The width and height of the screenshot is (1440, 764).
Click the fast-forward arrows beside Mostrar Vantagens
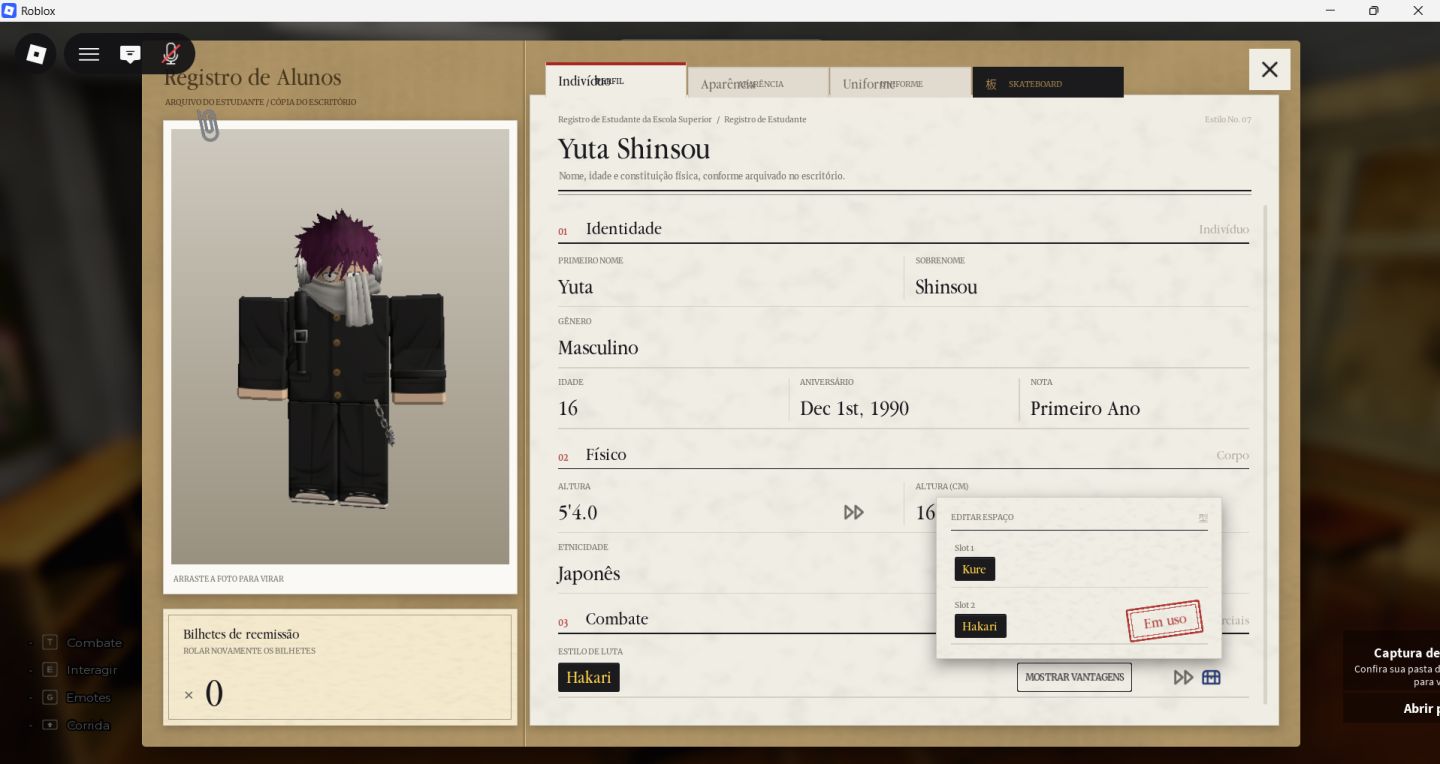(1183, 677)
